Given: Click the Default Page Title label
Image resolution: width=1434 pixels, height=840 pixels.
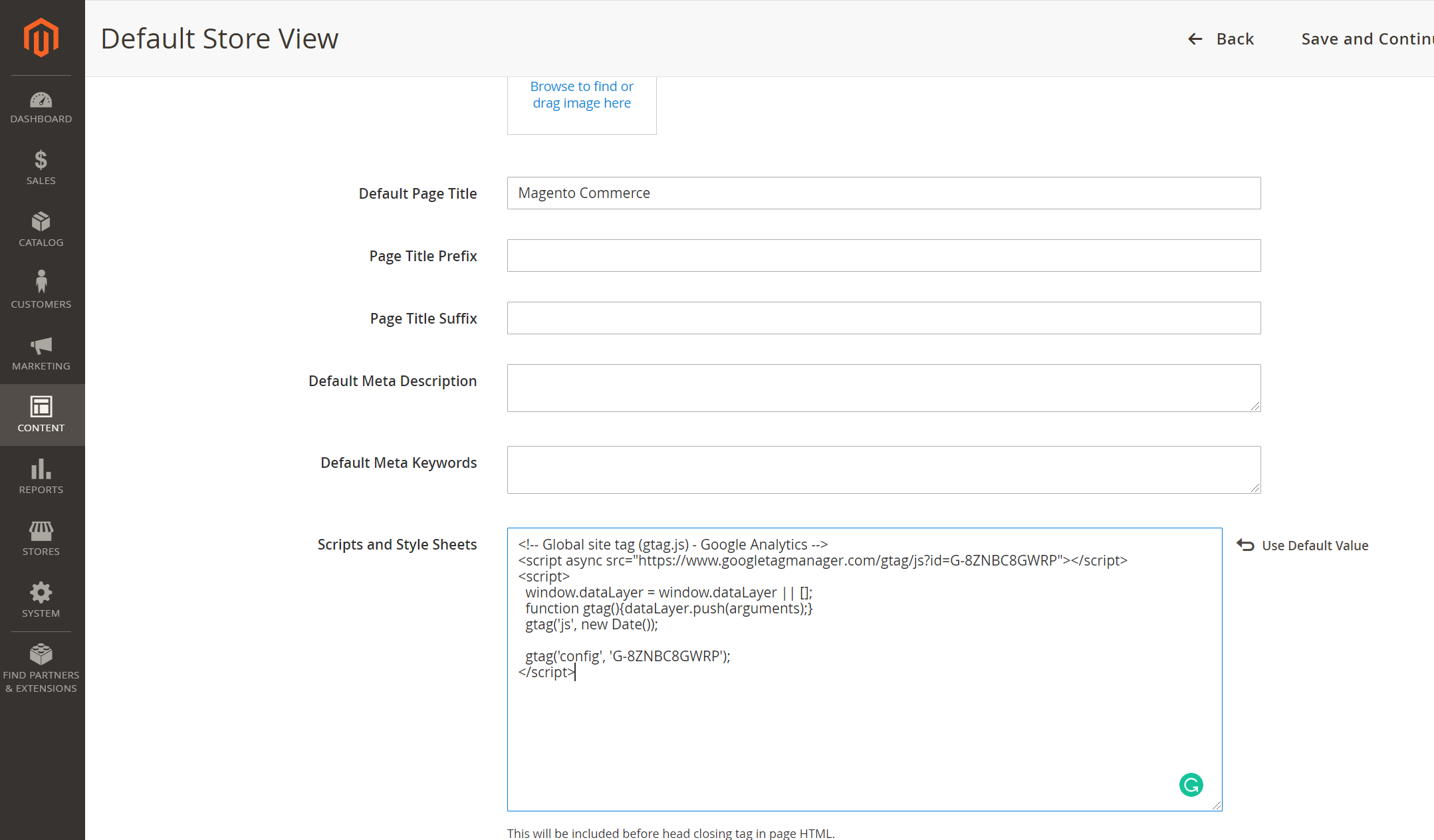Looking at the screenshot, I should click(418, 193).
